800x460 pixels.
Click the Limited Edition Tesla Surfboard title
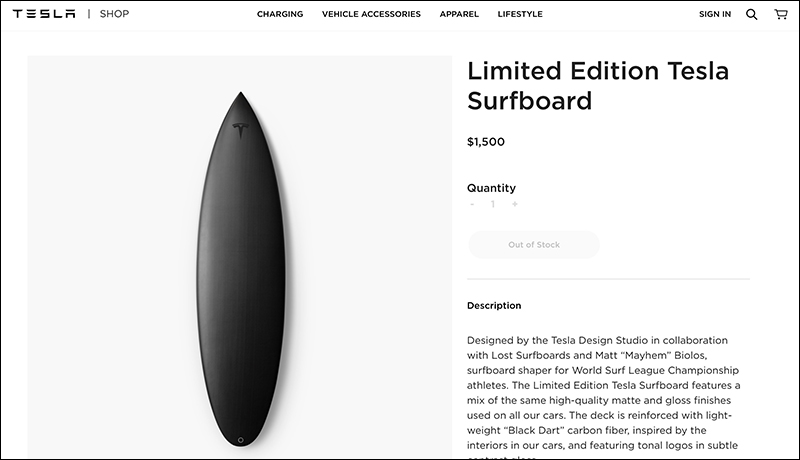coord(597,86)
